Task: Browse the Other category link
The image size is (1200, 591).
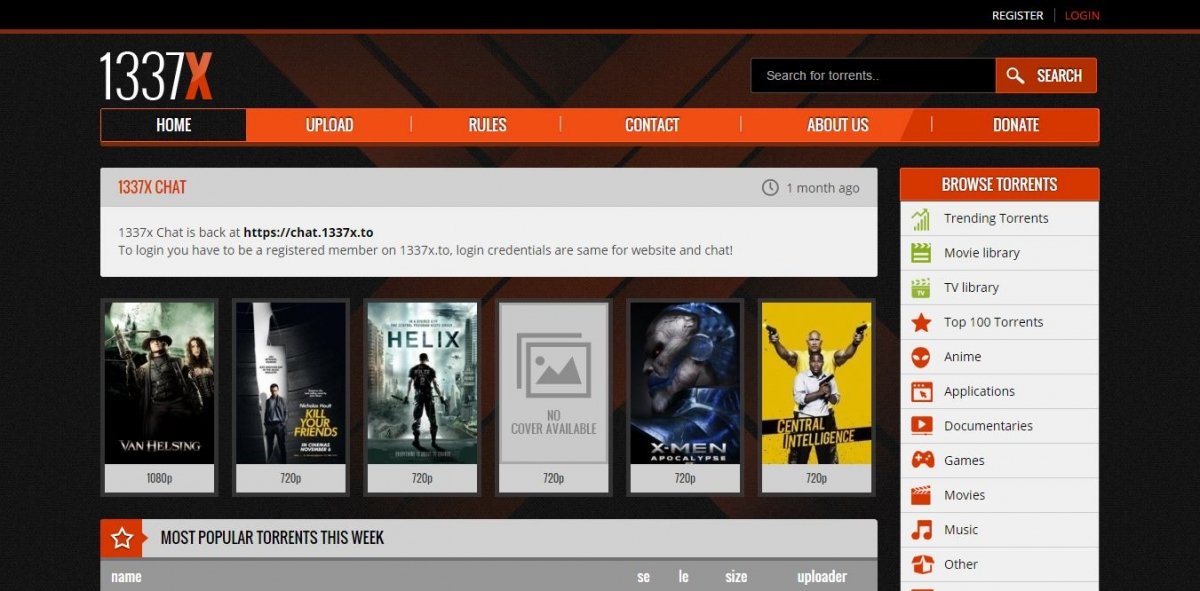Action: click(x=961, y=565)
